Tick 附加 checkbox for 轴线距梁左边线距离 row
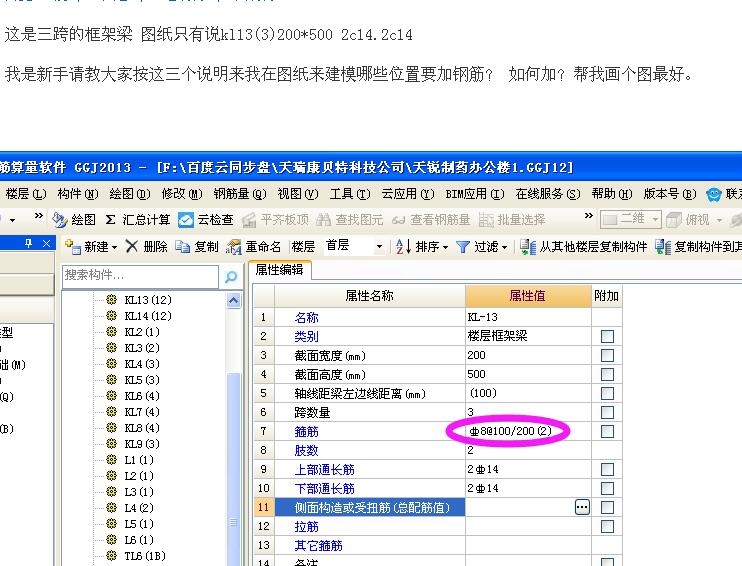Image resolution: width=742 pixels, height=566 pixels. click(x=607, y=393)
